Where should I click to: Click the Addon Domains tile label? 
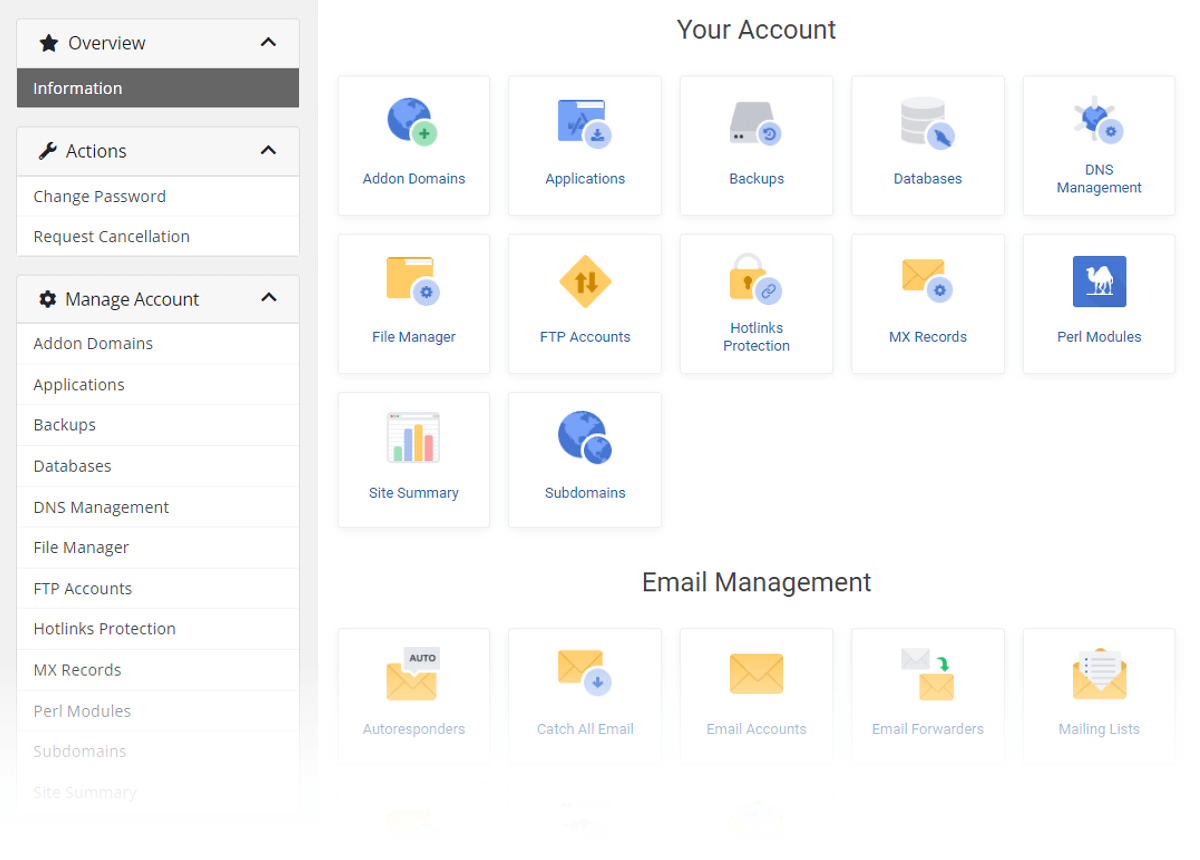tap(414, 179)
